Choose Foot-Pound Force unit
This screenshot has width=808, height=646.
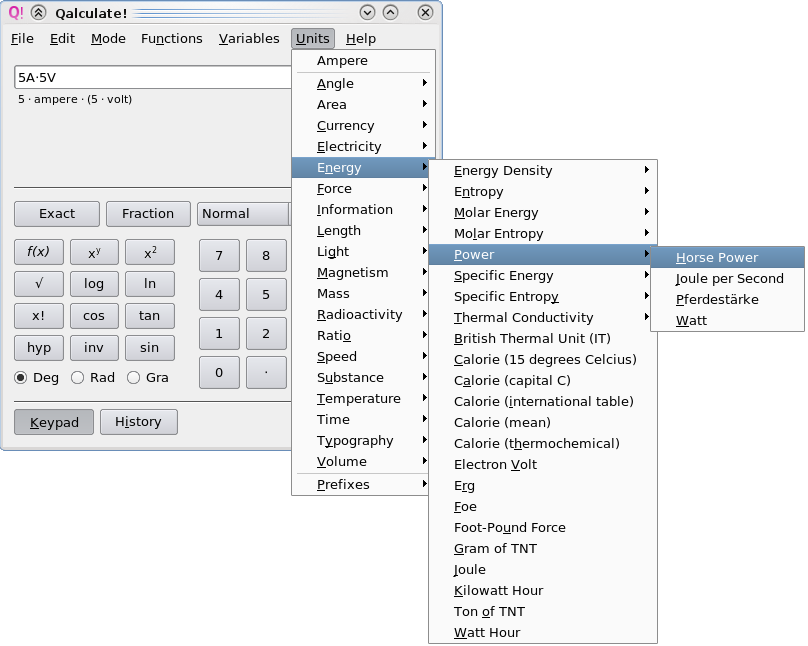click(543, 528)
